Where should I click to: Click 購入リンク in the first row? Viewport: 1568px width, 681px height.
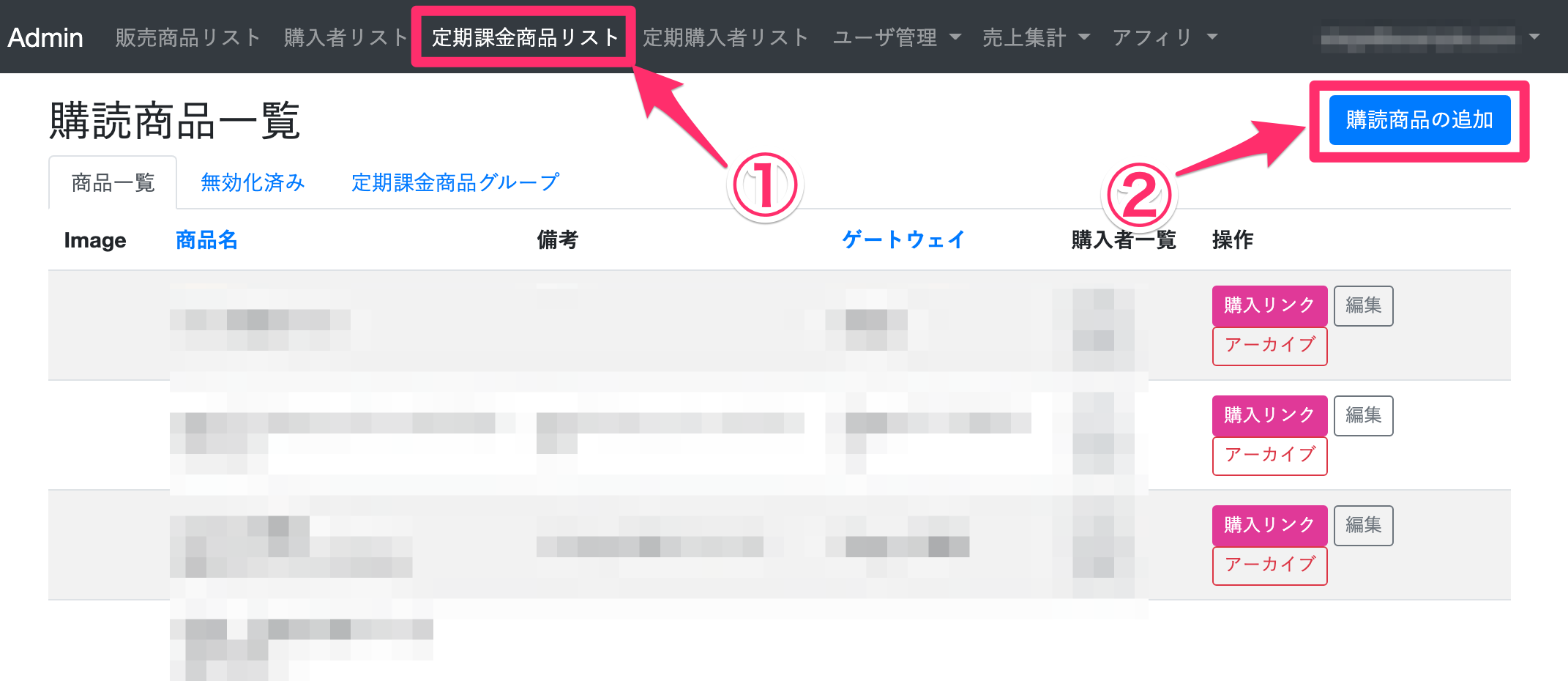(1269, 305)
